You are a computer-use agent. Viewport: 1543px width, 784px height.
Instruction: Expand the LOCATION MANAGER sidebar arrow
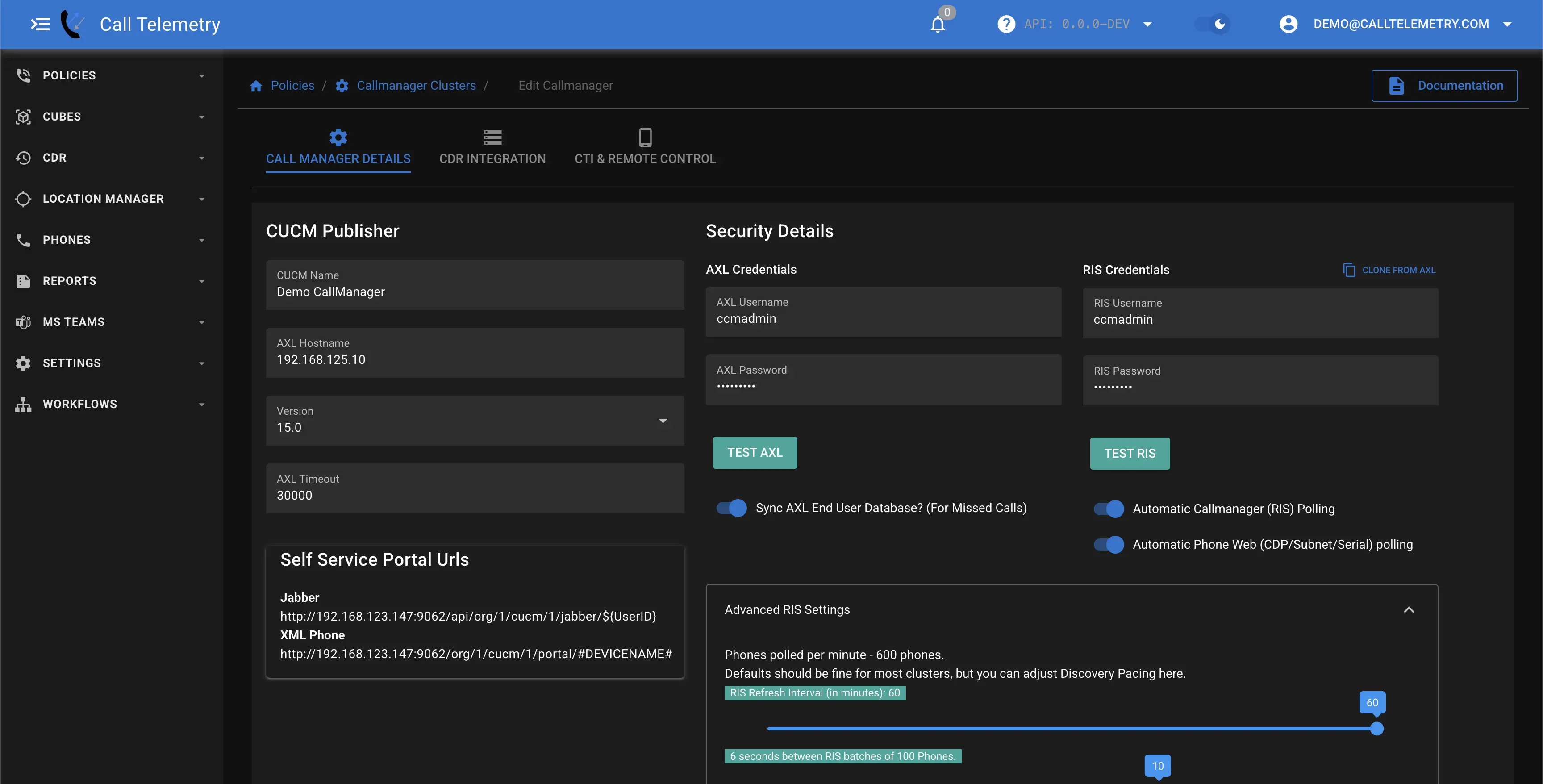point(202,200)
